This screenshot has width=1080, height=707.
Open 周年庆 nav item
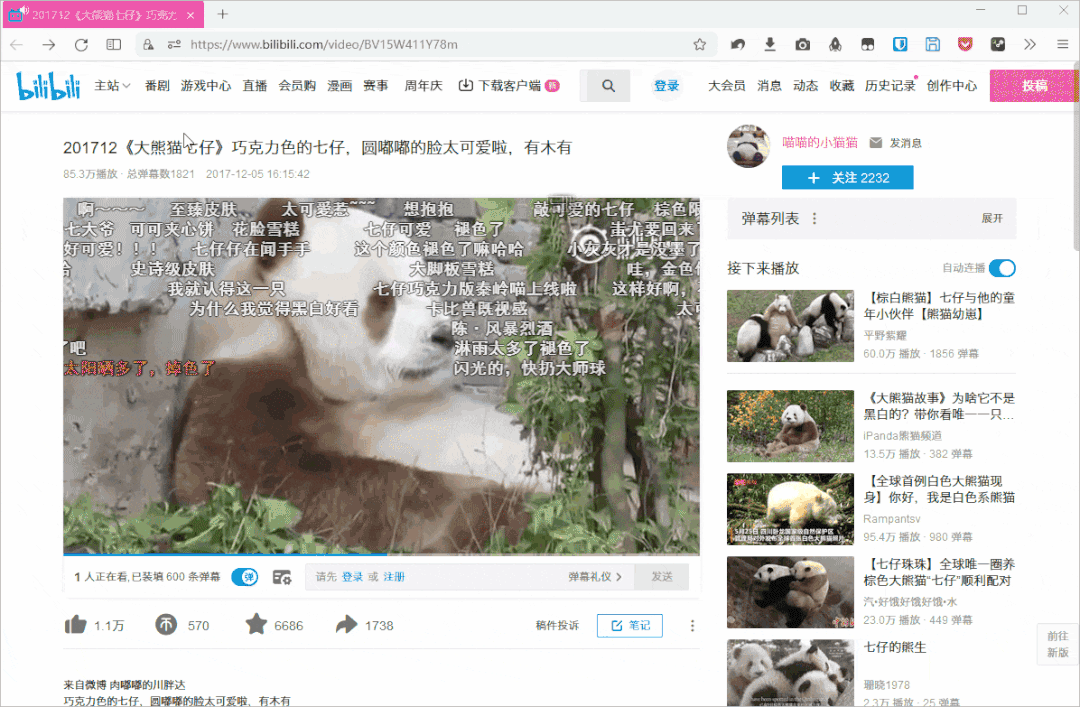tap(423, 86)
